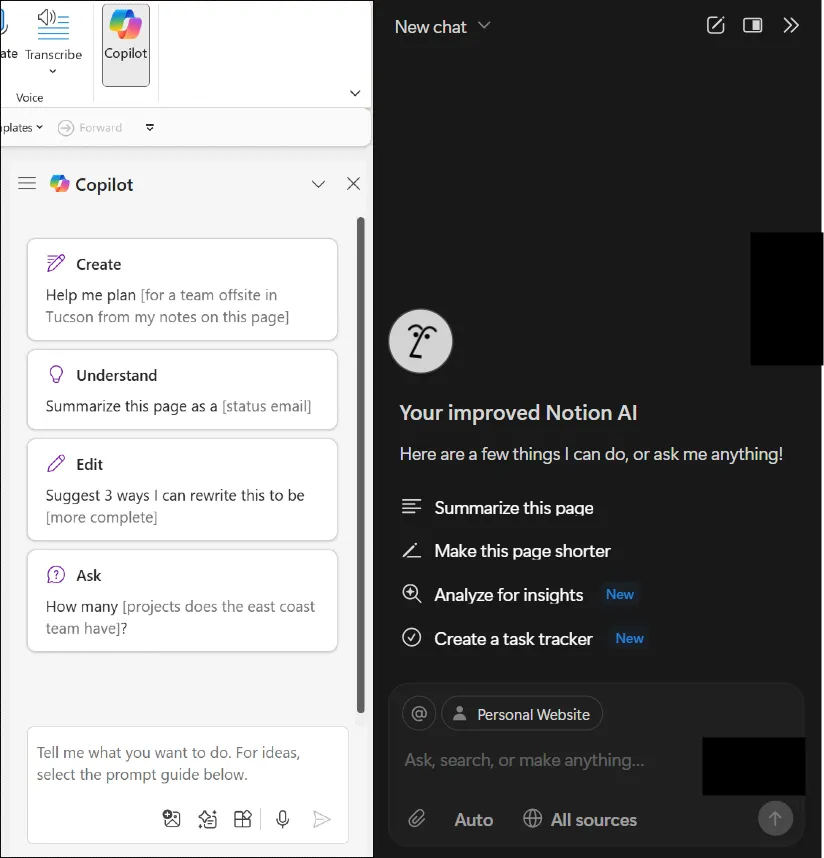Close the Copilot pane
Screen dimensions: 824x858
(353, 183)
